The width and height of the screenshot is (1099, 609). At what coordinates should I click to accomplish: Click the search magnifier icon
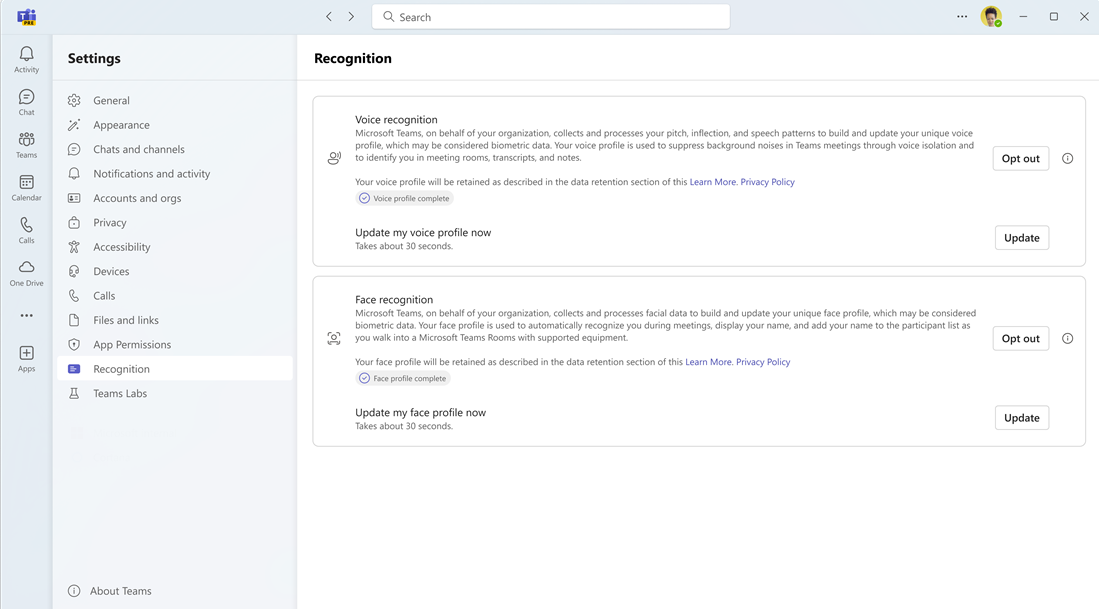point(388,17)
